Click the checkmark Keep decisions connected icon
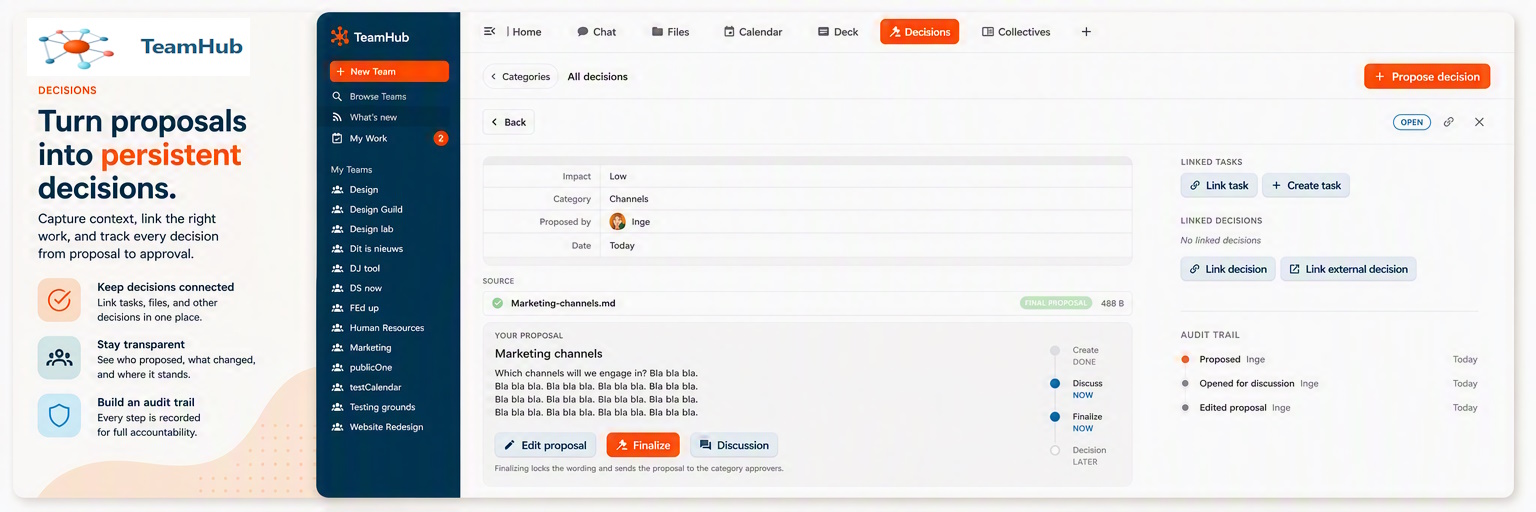This screenshot has width=1536, height=512. (x=59, y=300)
